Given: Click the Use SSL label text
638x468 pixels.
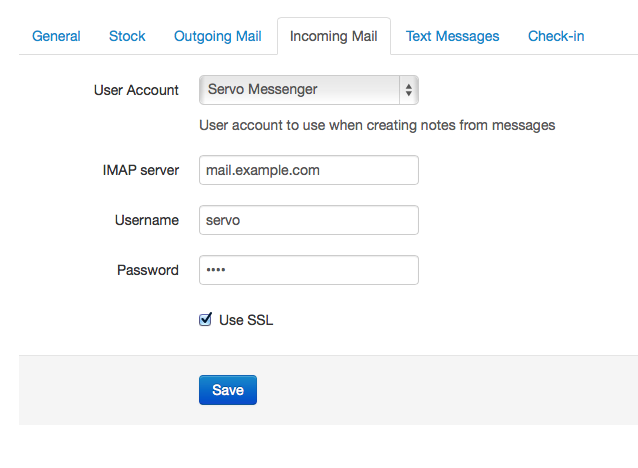Looking at the screenshot, I should [x=246, y=320].
